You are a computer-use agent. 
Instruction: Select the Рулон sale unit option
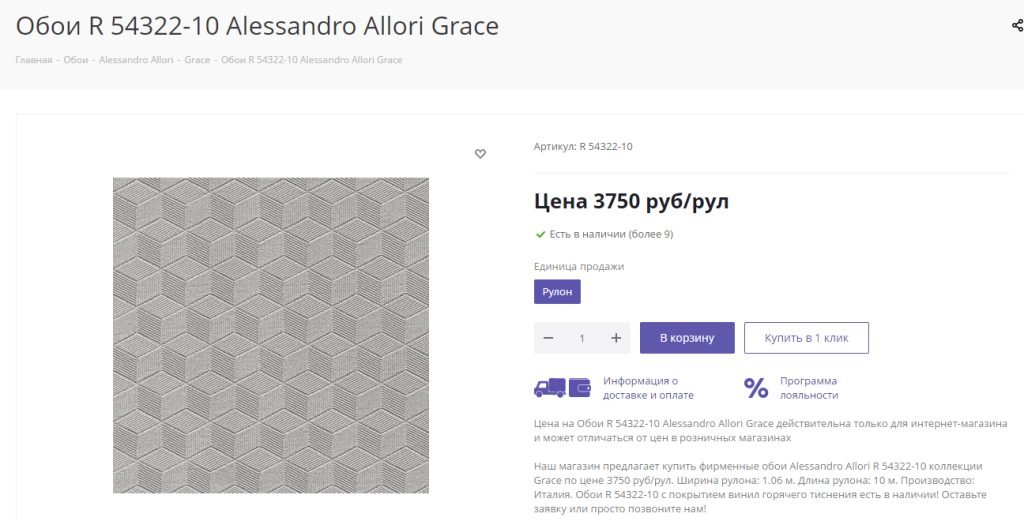click(557, 292)
